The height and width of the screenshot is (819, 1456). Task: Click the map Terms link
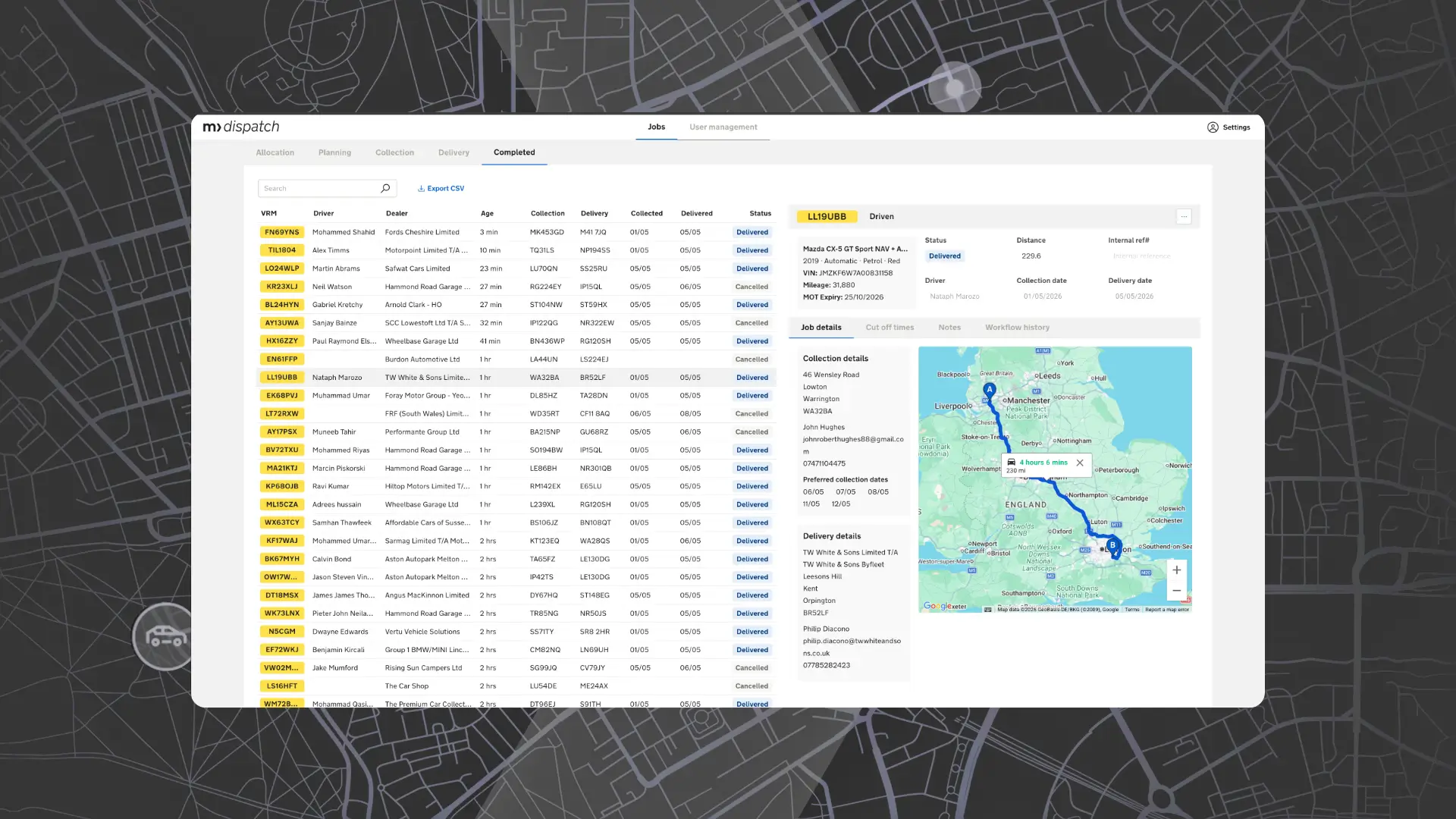click(1131, 610)
